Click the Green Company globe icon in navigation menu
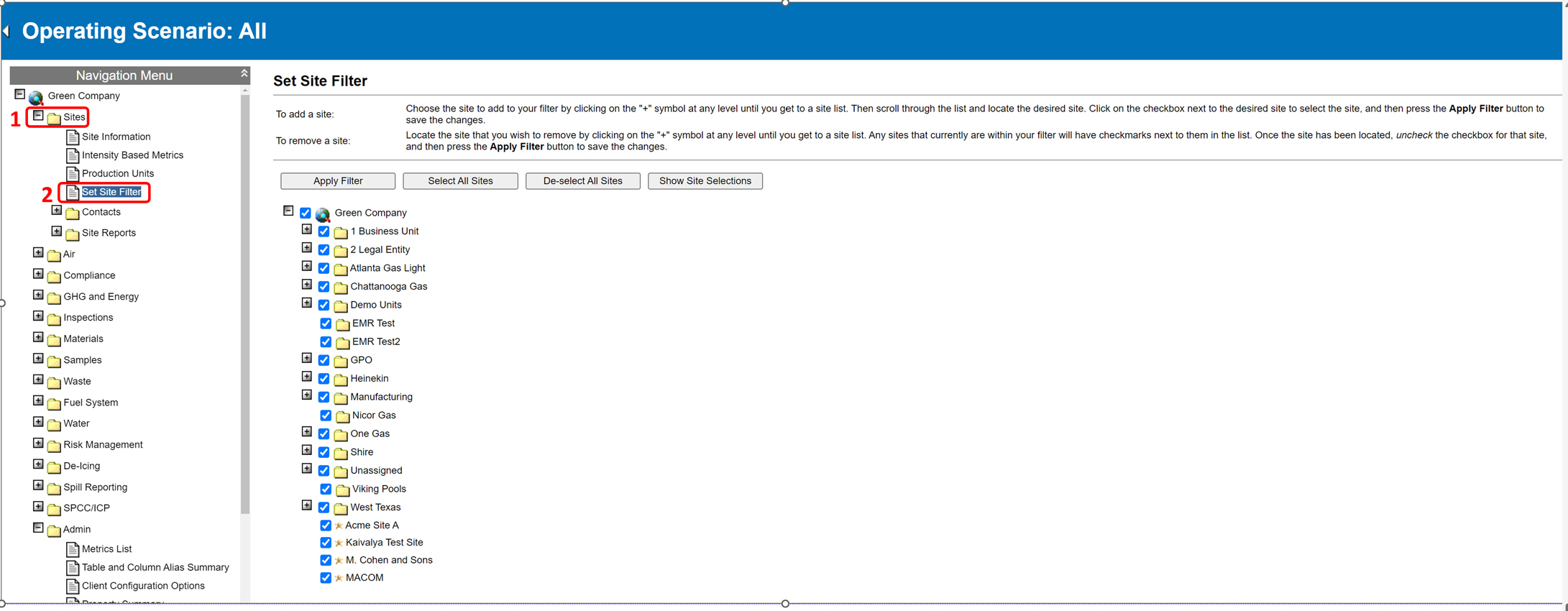The image size is (1568, 611). [36, 97]
